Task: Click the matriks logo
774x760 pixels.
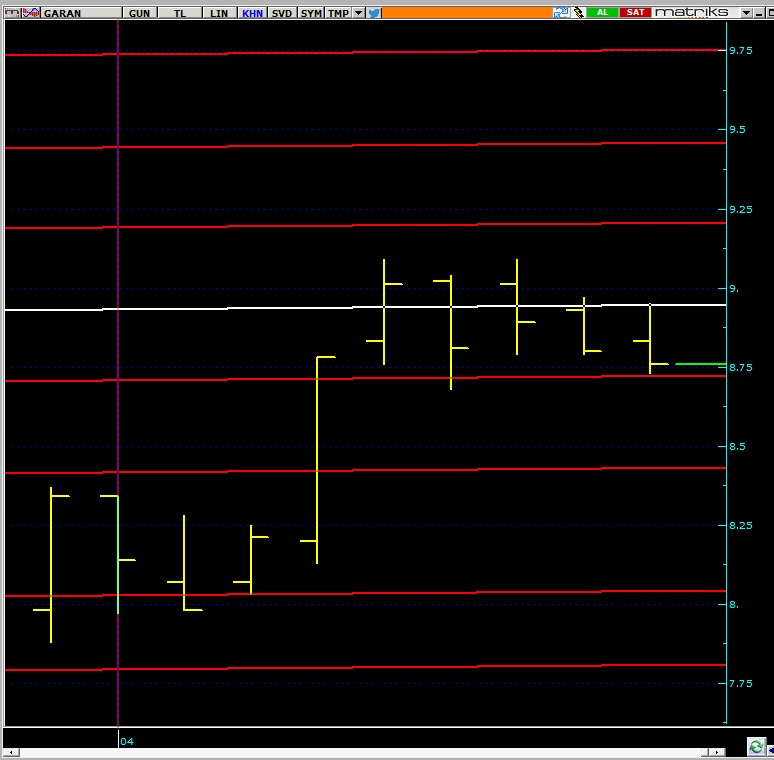Action: [x=692, y=12]
